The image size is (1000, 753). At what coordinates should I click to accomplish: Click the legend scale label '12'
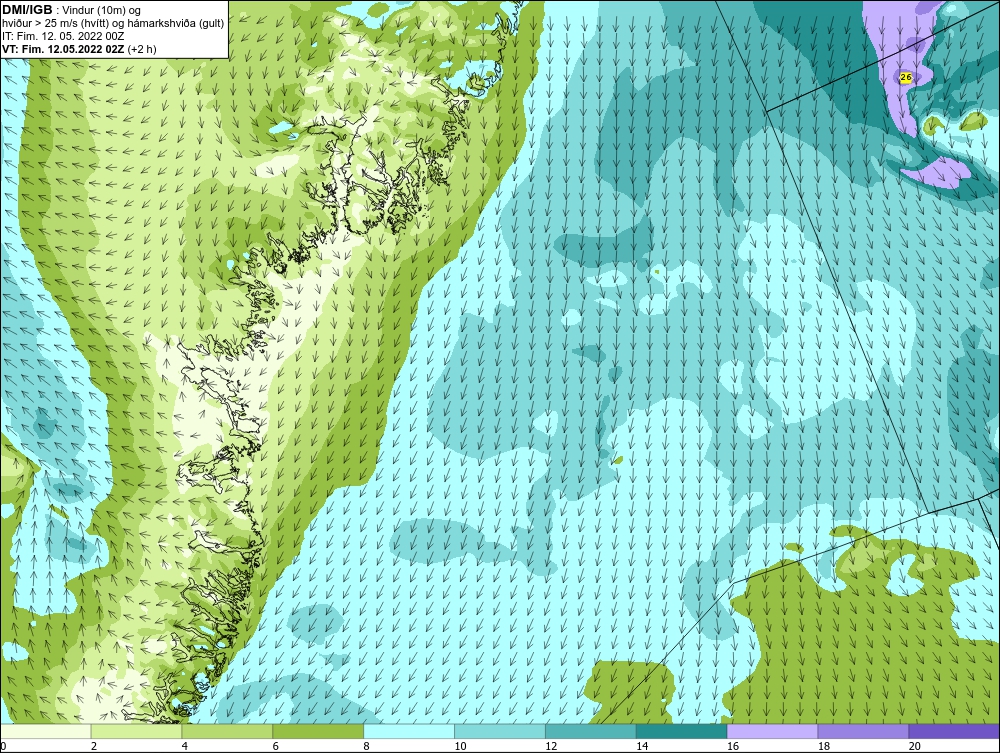[551, 746]
